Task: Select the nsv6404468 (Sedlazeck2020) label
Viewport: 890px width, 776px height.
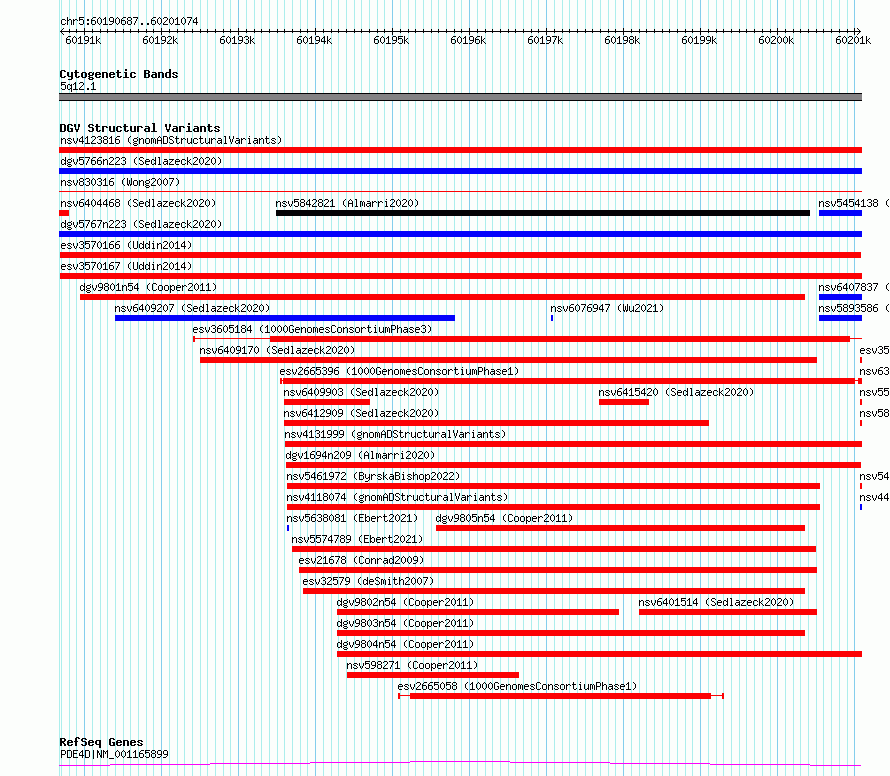Action: pyautogui.click(x=138, y=203)
